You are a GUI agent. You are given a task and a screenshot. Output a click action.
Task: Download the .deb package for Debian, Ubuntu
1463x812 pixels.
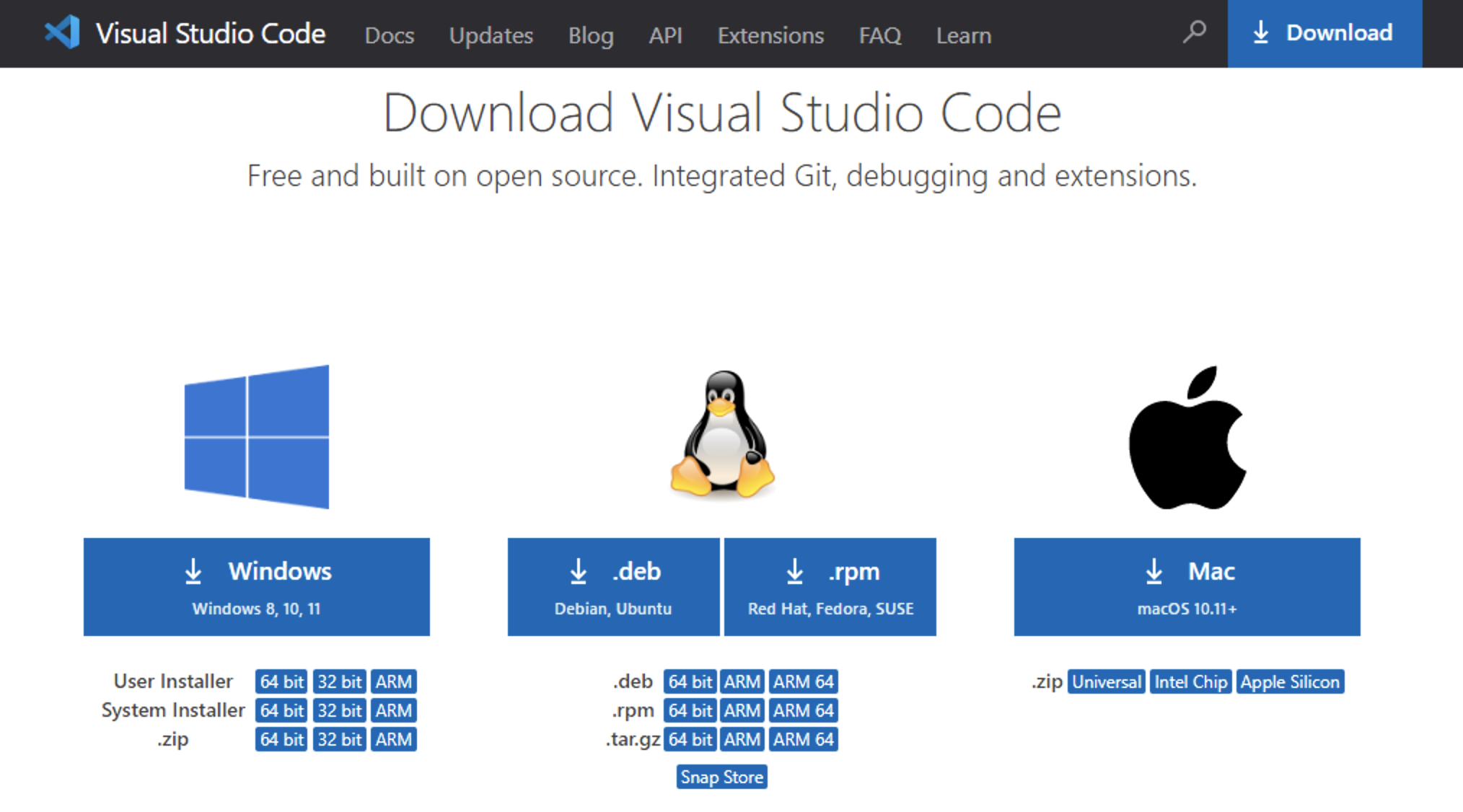click(x=613, y=587)
